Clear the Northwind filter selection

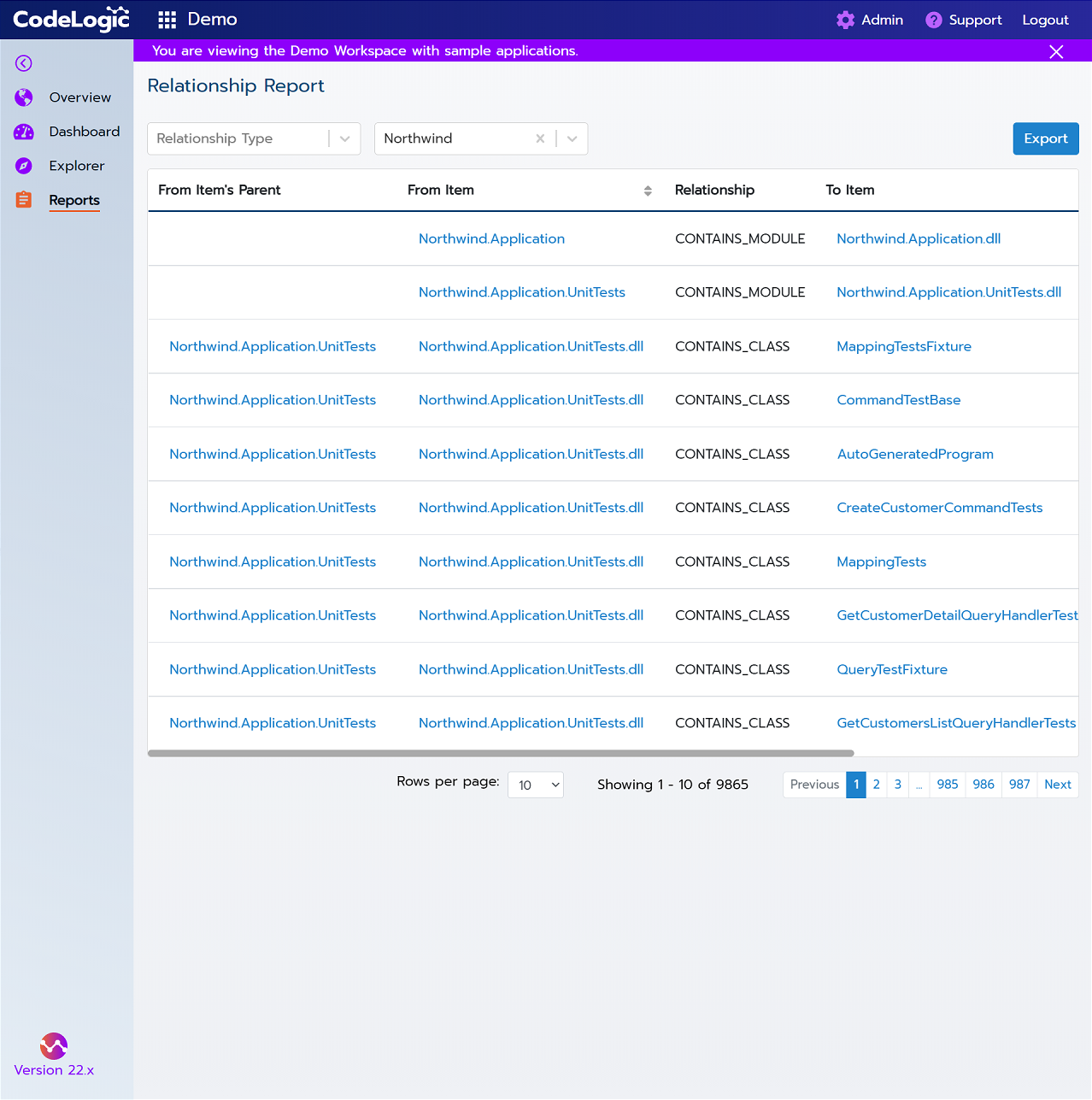tap(540, 138)
